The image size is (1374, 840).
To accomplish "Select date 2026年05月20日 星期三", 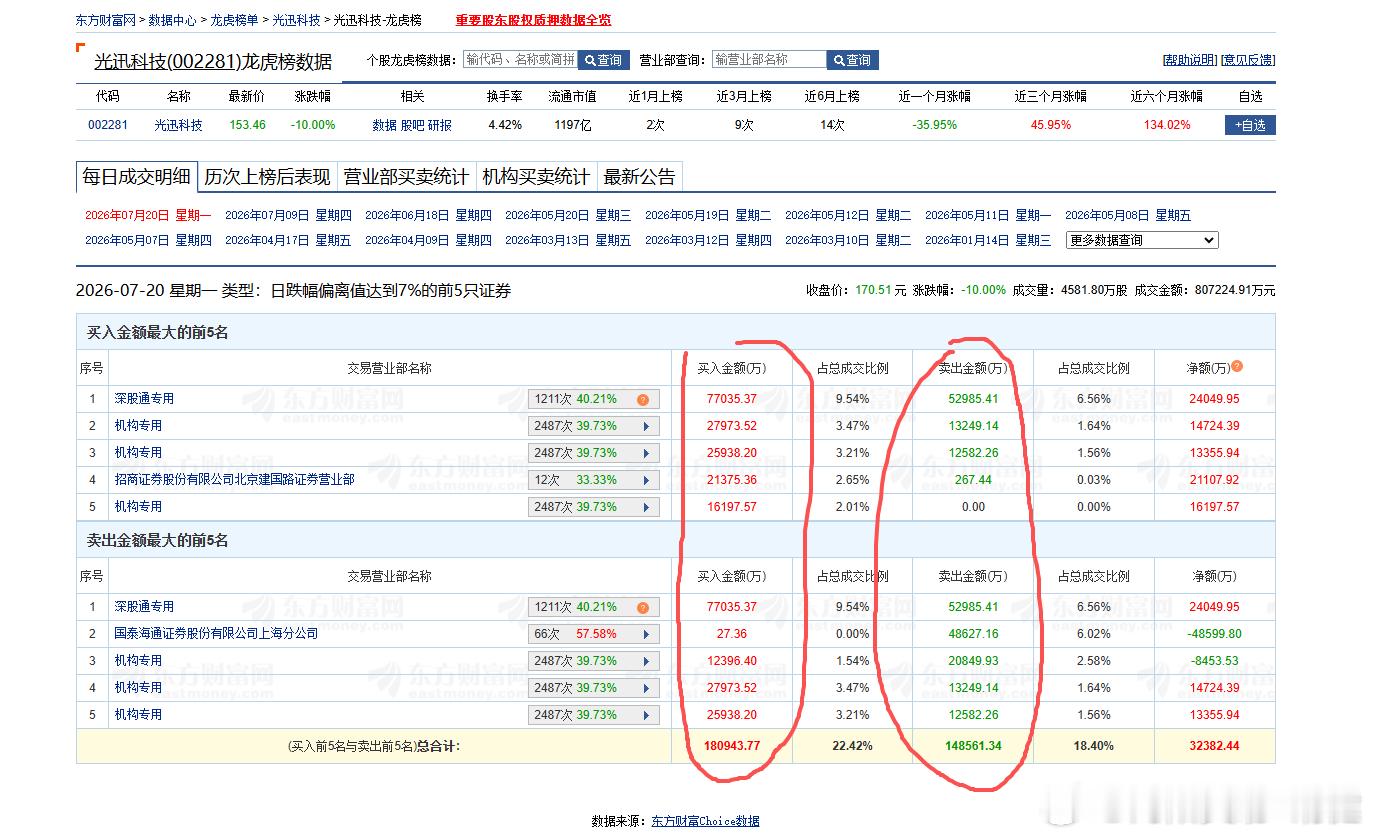I will pos(568,215).
